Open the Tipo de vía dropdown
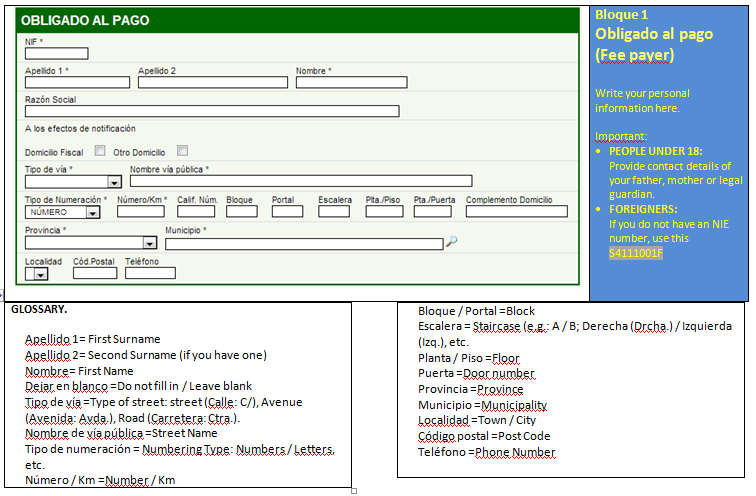 pyautogui.click(x=115, y=182)
